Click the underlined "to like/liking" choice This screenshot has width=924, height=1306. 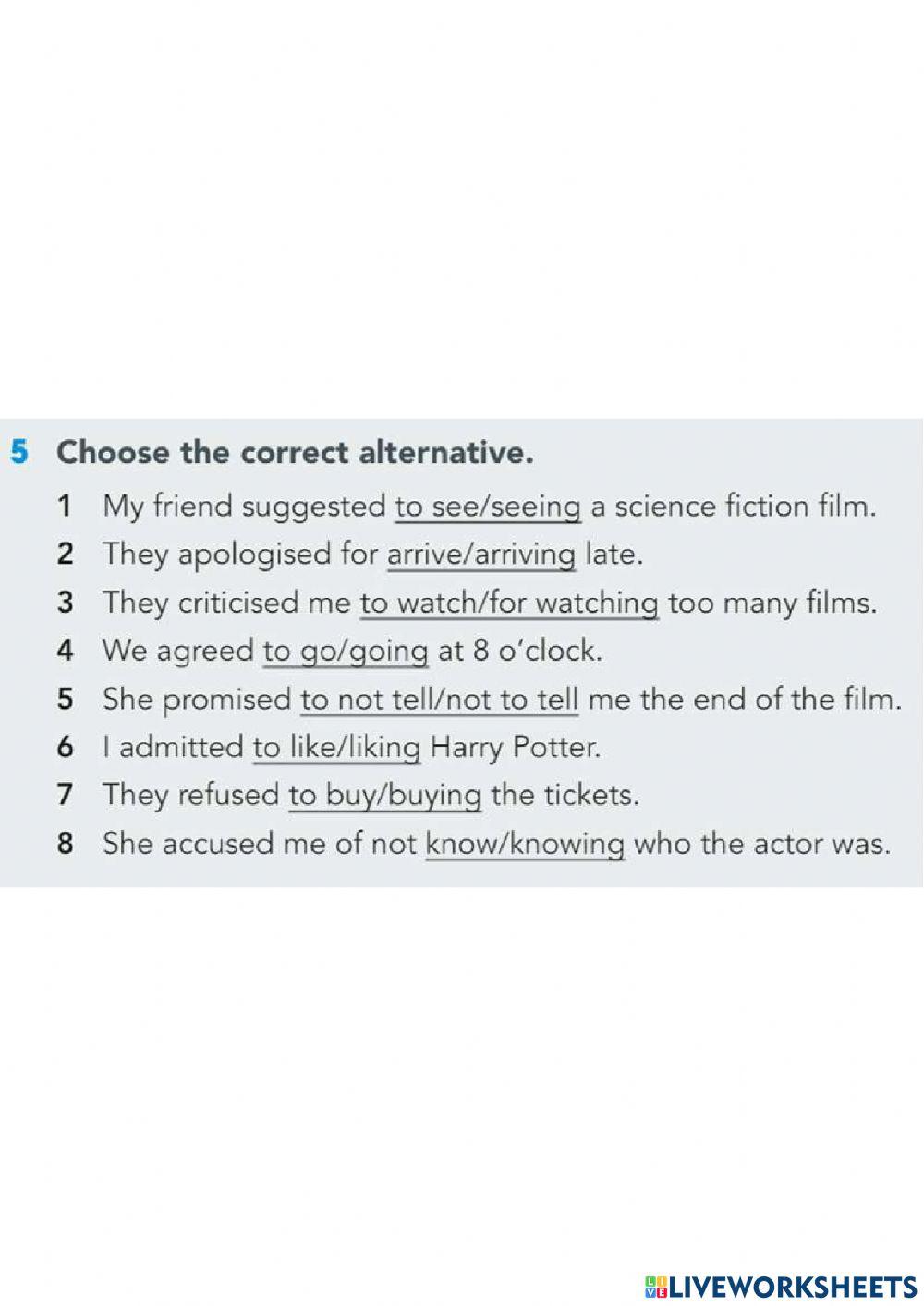[x=336, y=747]
